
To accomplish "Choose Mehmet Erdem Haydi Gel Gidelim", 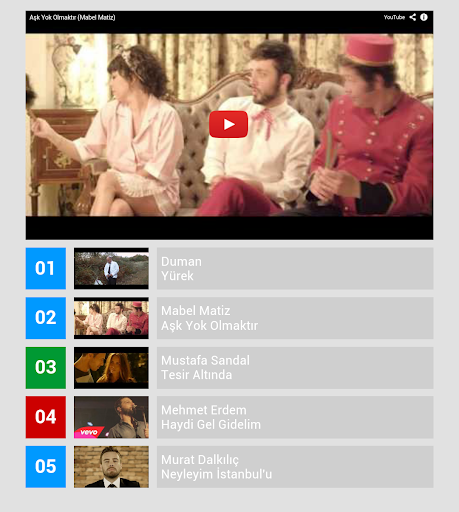I will pyautogui.click(x=295, y=417).
